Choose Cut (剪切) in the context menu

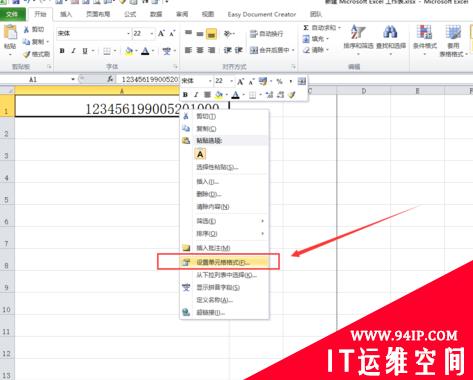(224, 116)
